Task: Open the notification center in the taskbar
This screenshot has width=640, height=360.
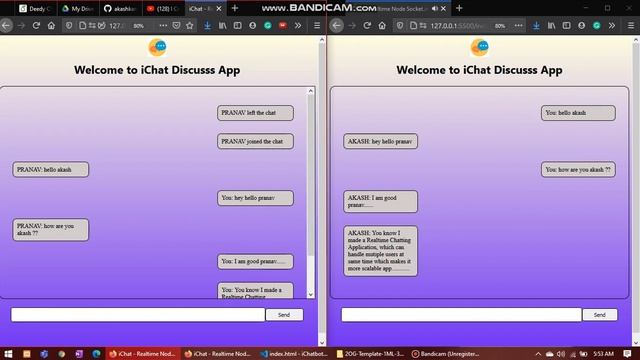Action: [x=627, y=354]
